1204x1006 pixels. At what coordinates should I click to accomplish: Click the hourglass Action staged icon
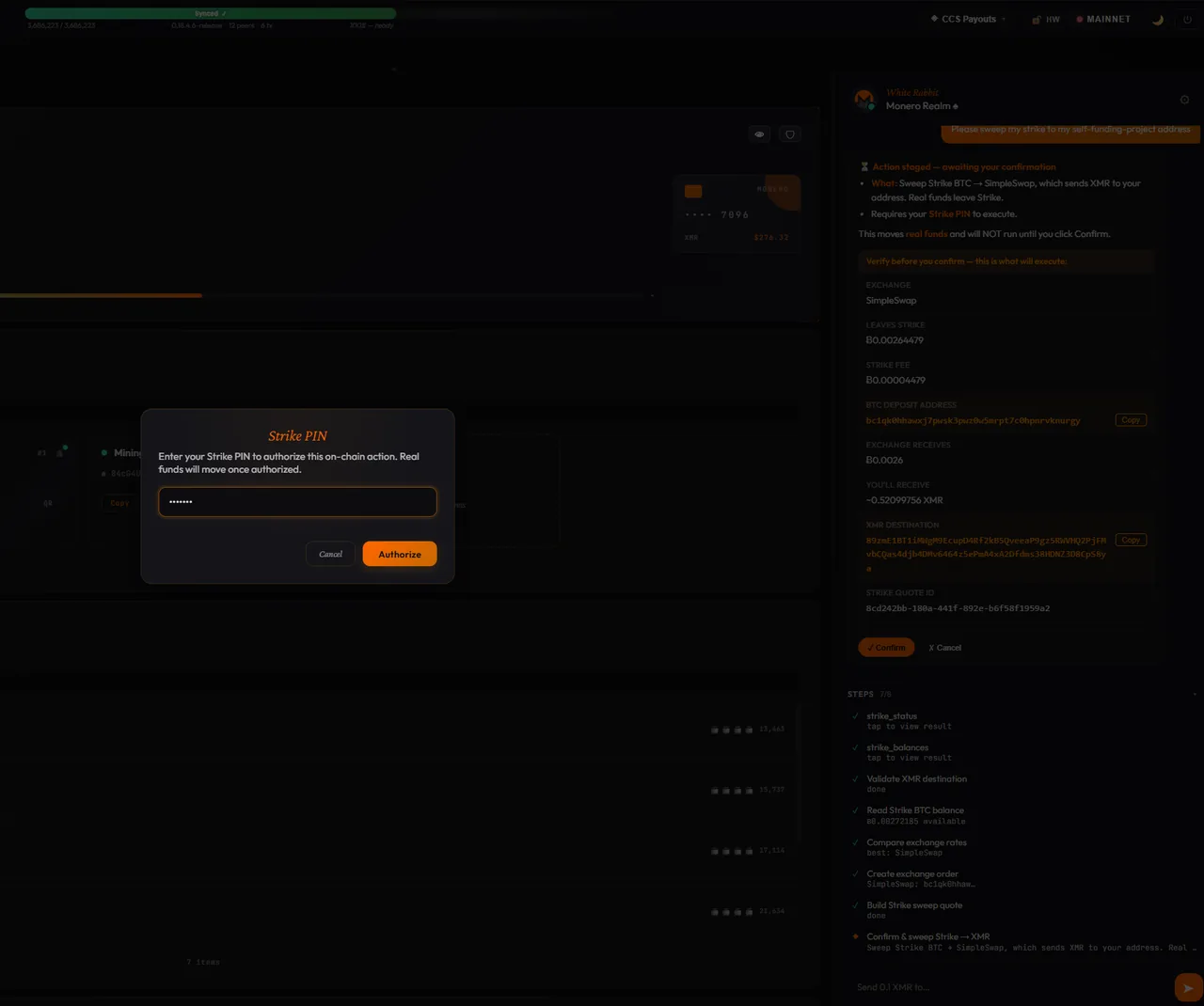click(x=864, y=166)
